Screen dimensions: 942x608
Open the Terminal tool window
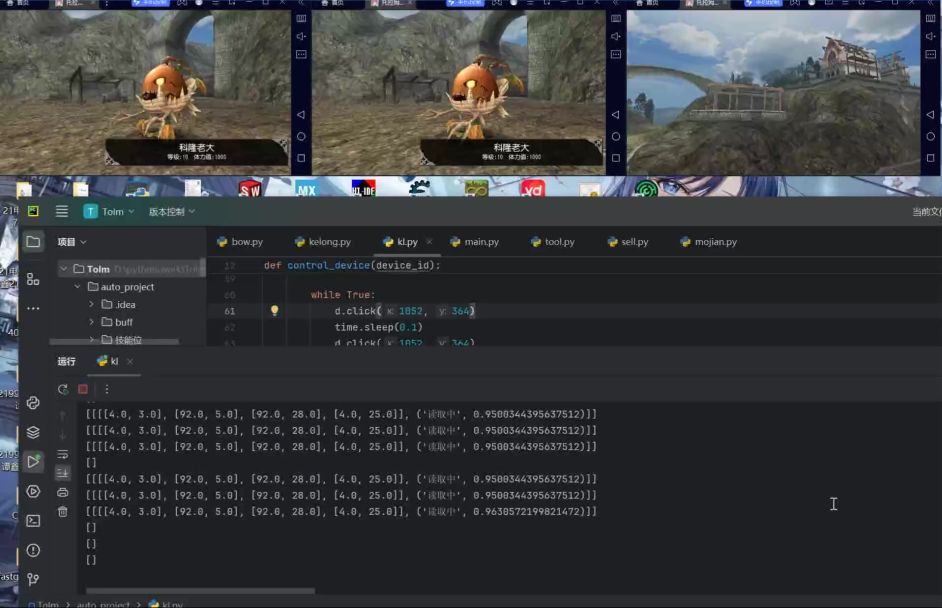pos(33,520)
